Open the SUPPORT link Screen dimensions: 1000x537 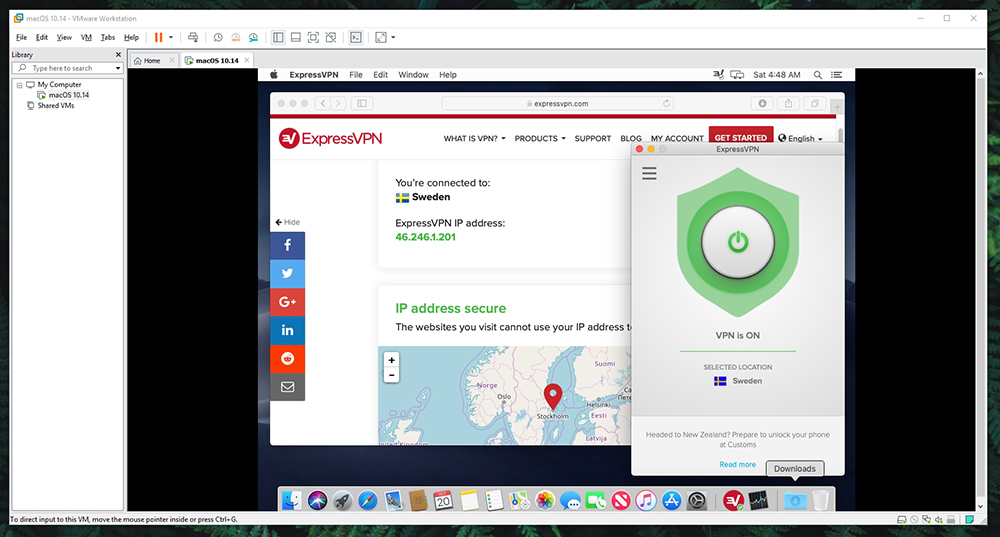point(592,138)
